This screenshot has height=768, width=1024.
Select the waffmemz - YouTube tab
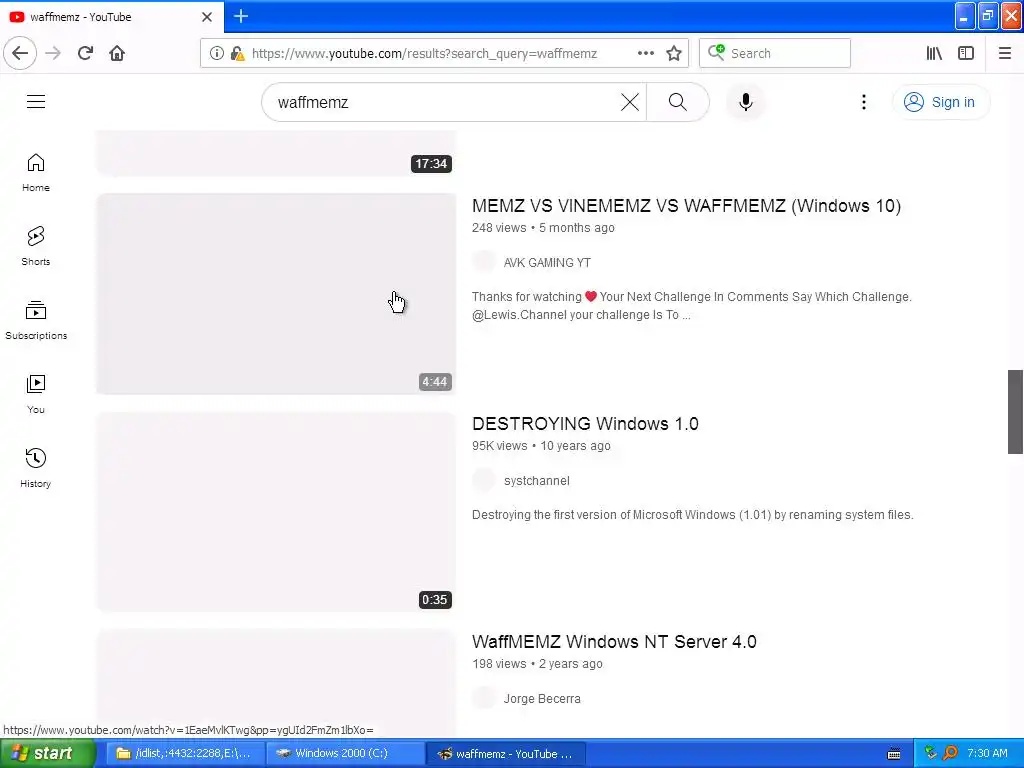point(111,17)
